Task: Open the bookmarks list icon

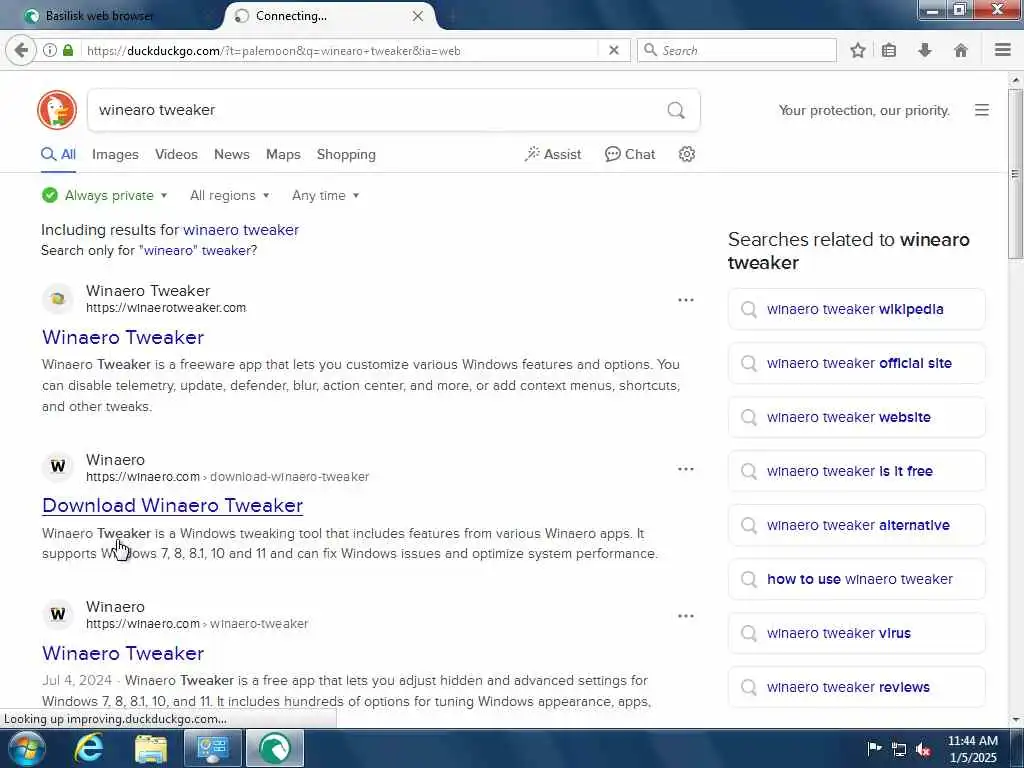Action: [x=889, y=50]
